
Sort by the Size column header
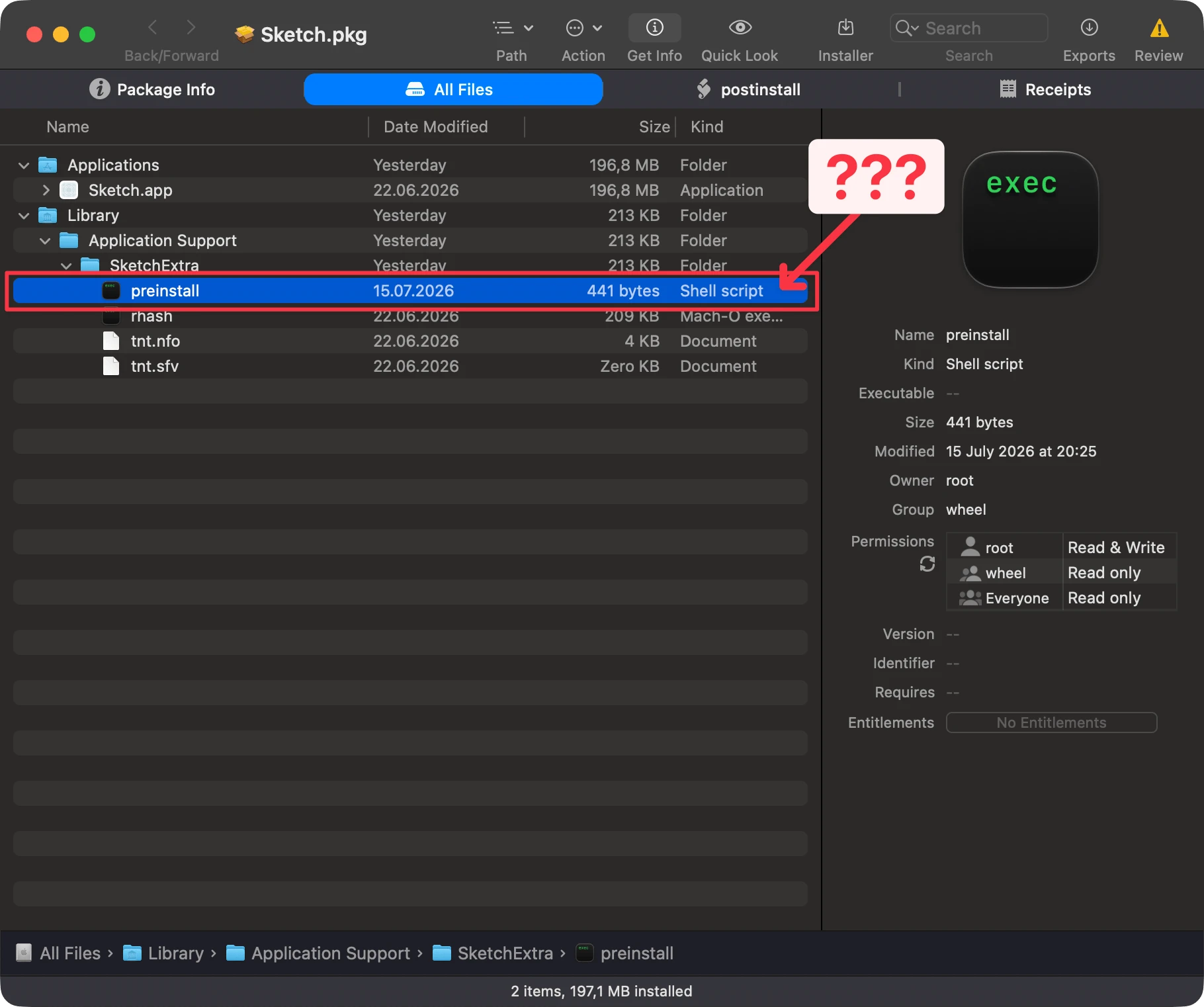655,127
